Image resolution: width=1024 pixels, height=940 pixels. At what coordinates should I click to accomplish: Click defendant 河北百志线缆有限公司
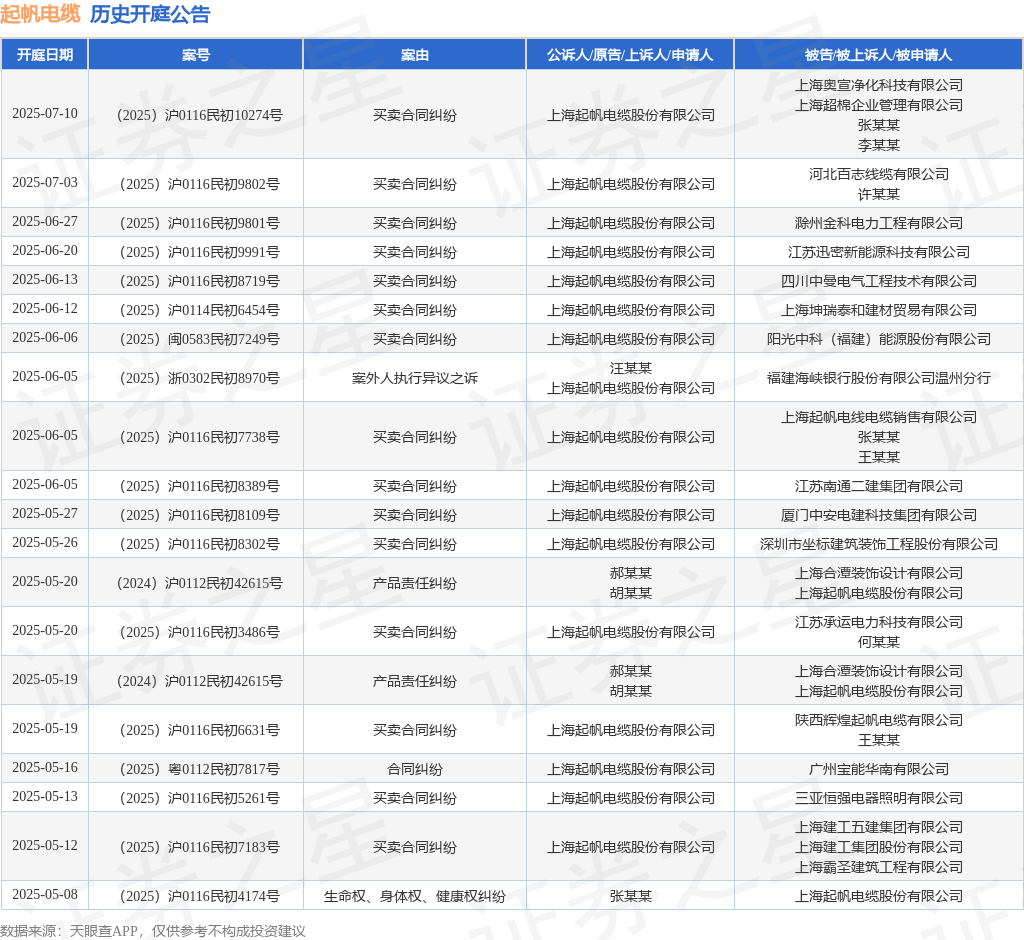point(878,174)
